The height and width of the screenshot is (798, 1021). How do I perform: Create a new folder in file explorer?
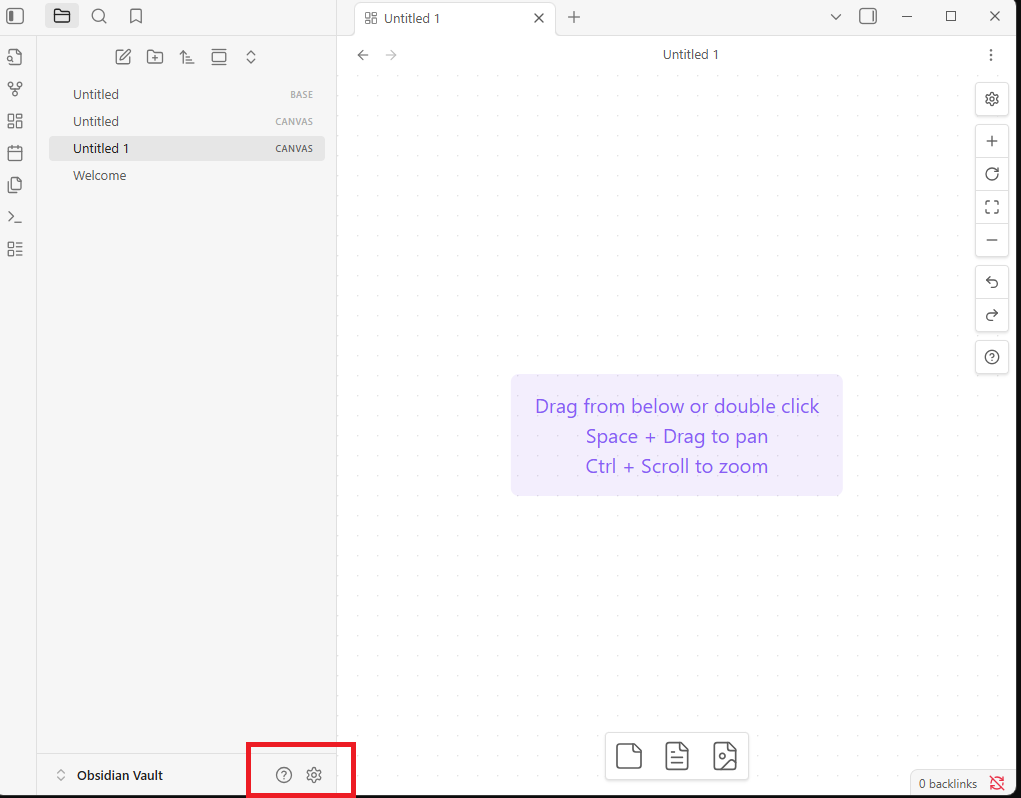coord(155,57)
